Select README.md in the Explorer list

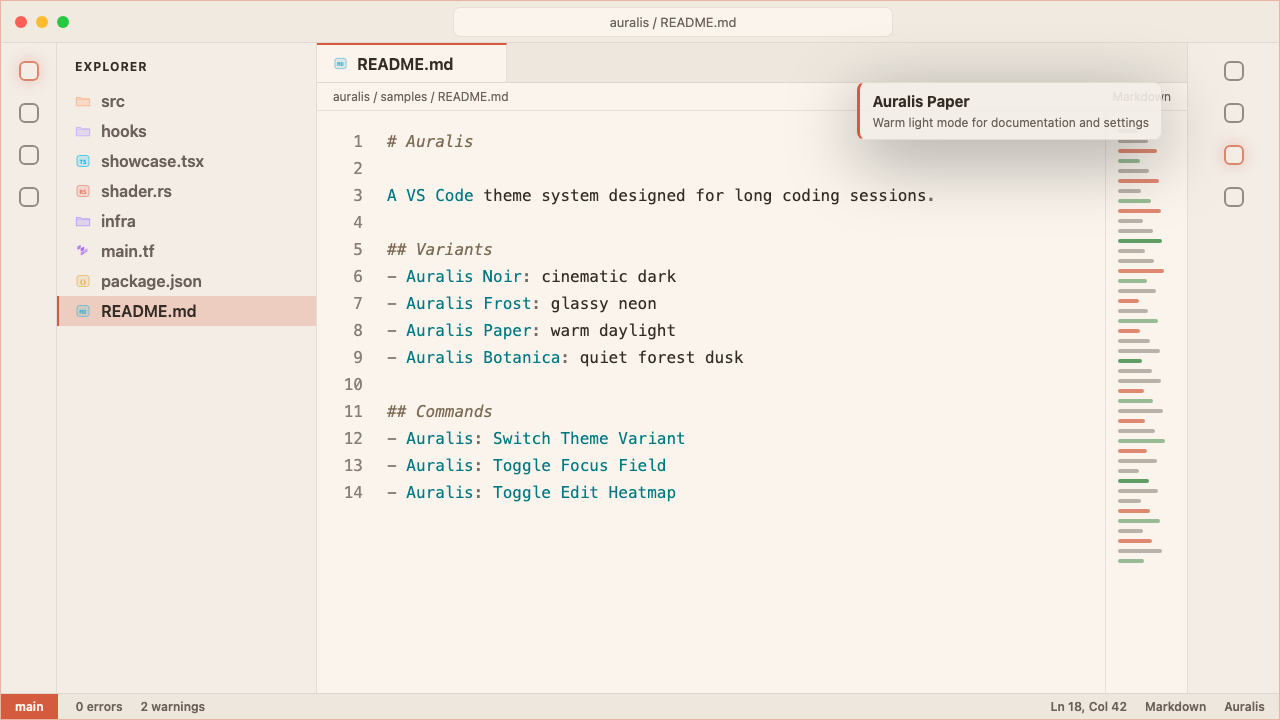click(x=186, y=311)
